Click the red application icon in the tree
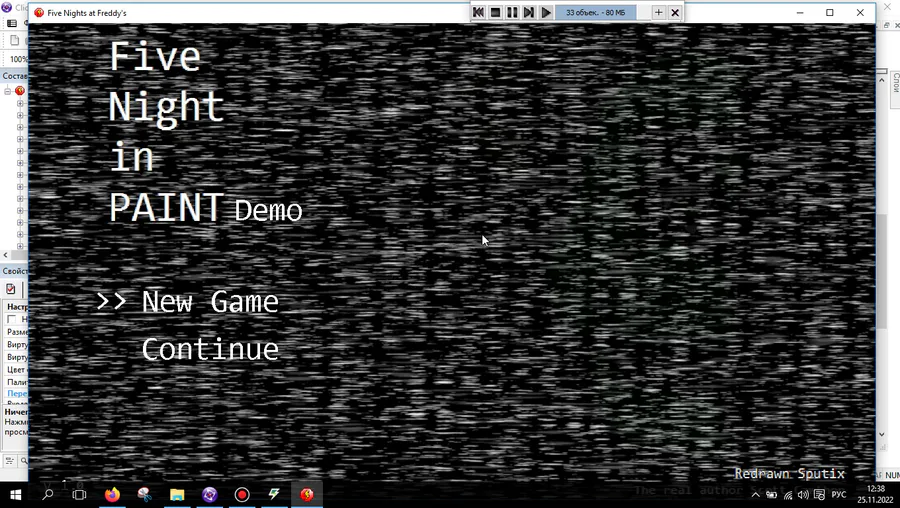This screenshot has height=508, width=900. [x=20, y=91]
